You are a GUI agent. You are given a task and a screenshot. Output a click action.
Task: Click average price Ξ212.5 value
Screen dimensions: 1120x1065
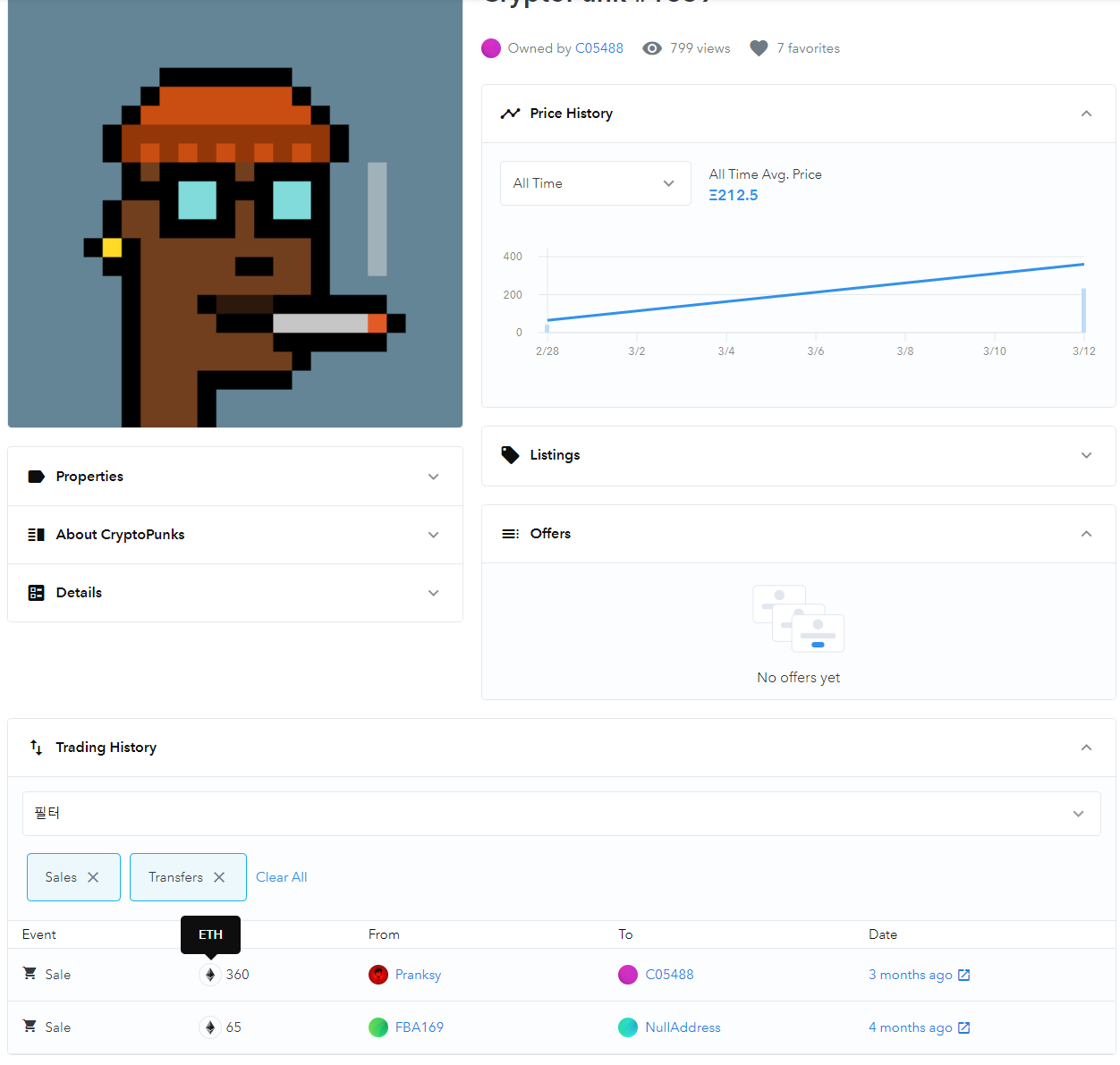click(x=734, y=195)
